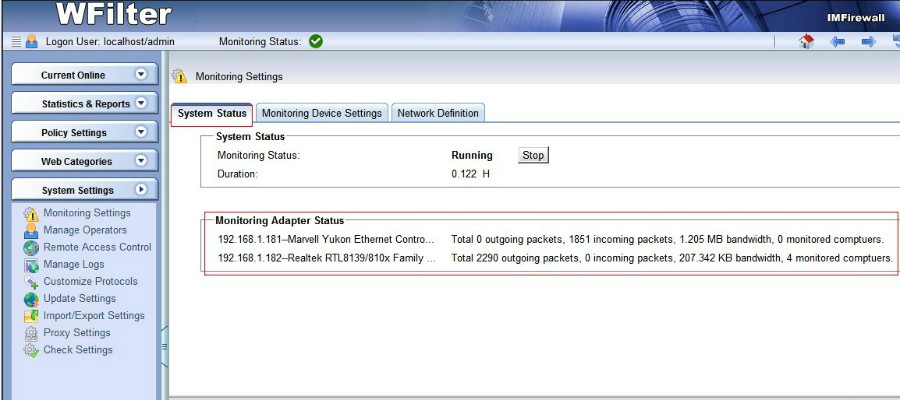Open the Statistics & Reports menu
900x400 pixels.
[x=84, y=104]
